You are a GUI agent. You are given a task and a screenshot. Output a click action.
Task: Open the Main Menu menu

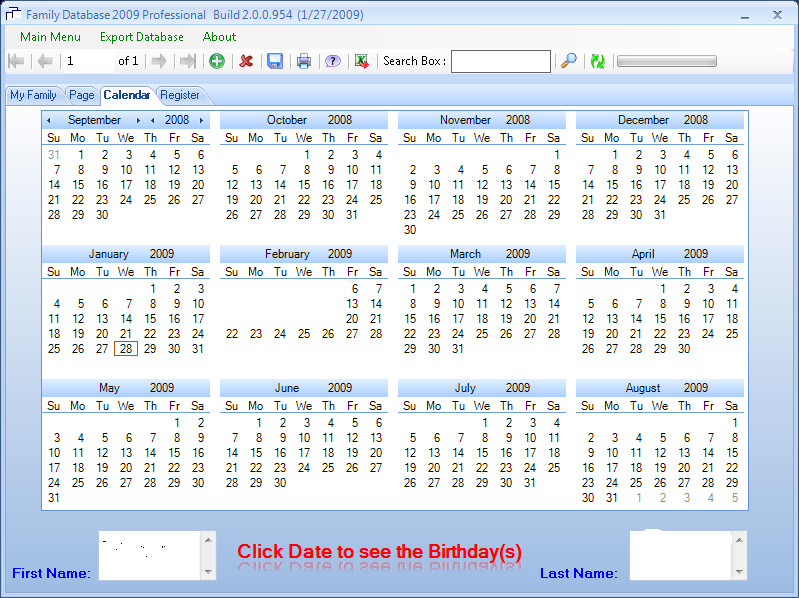click(x=50, y=37)
